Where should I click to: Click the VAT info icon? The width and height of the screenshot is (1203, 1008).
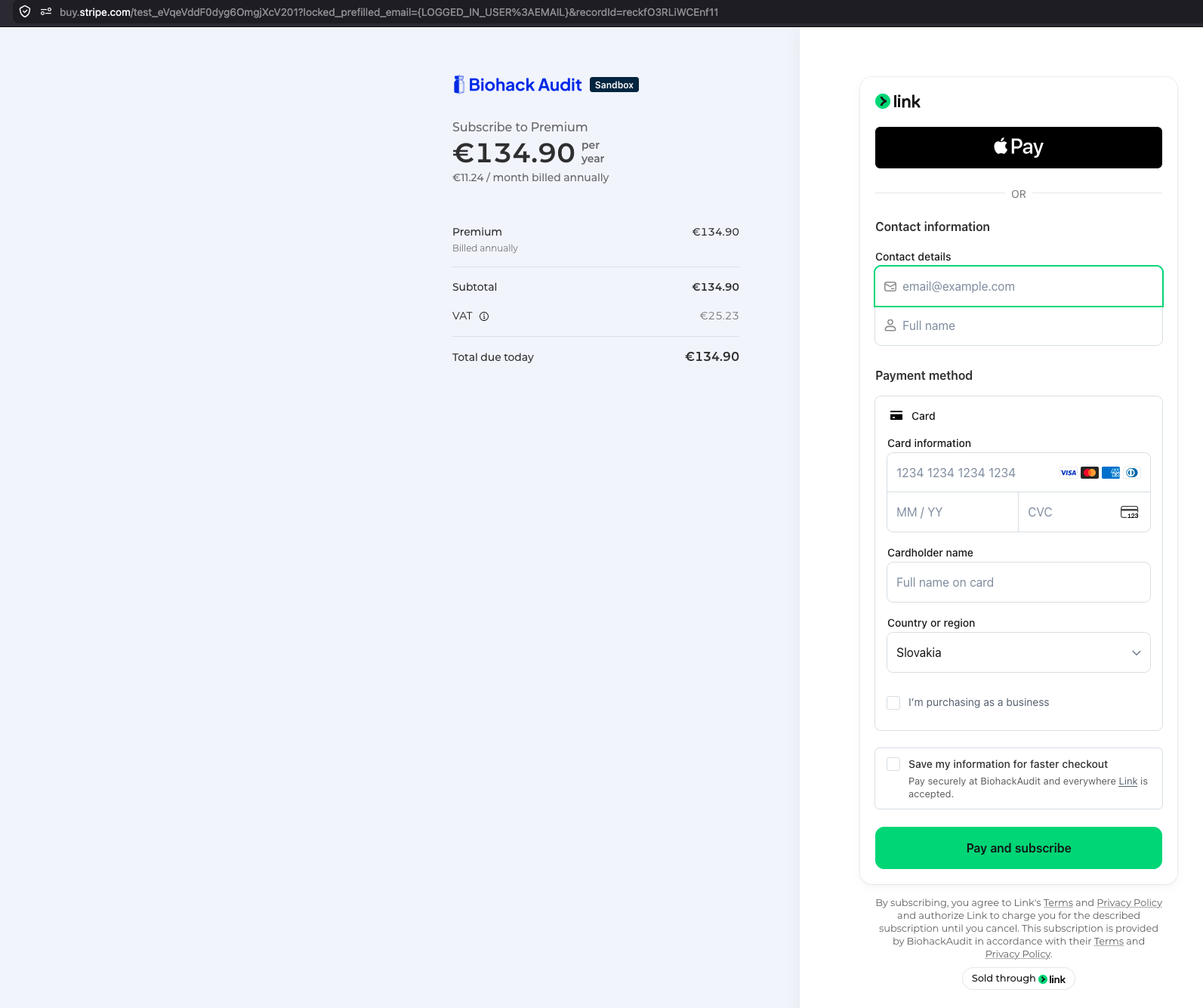(484, 316)
